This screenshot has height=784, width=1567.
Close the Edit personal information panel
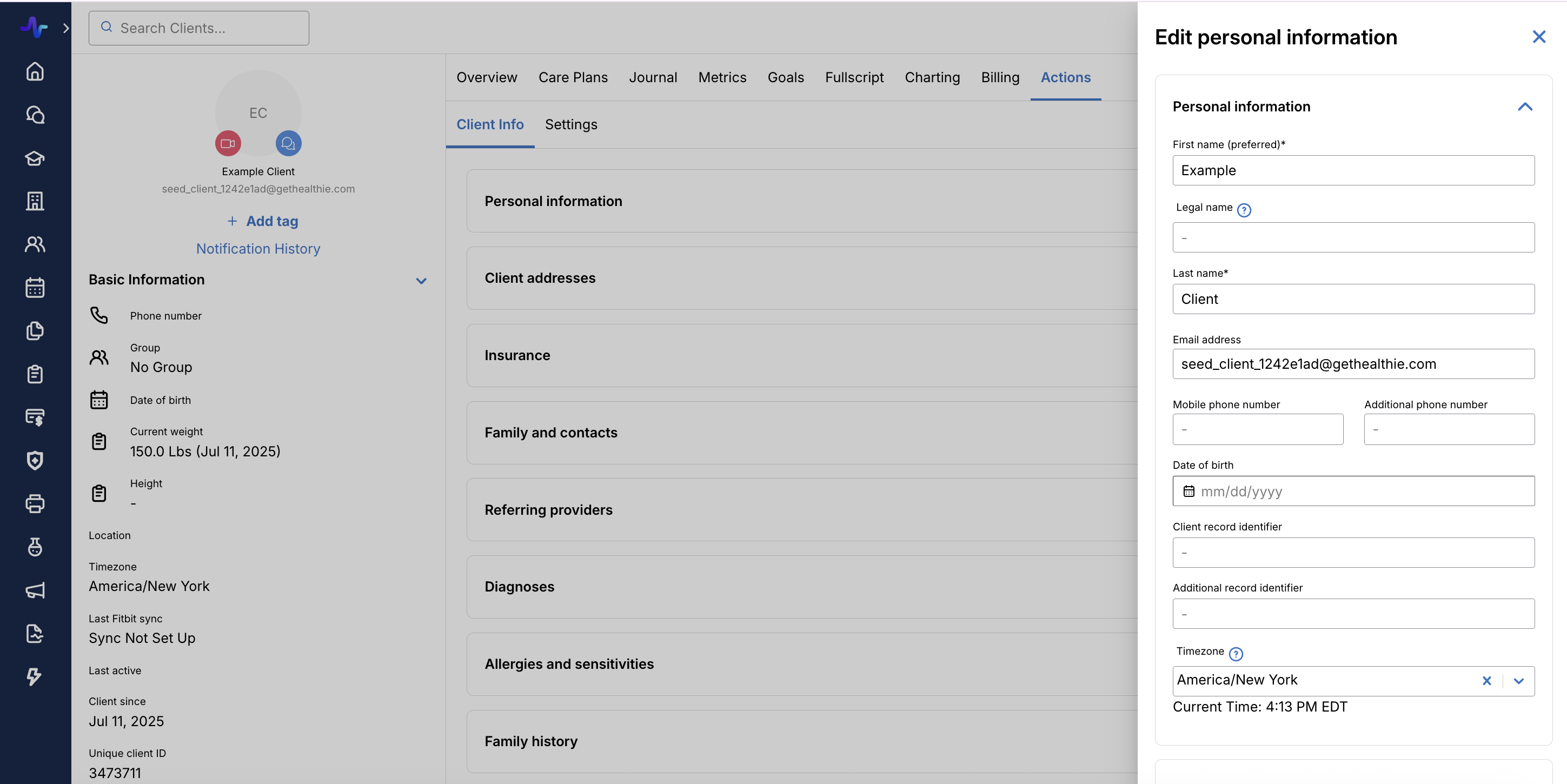point(1538,37)
